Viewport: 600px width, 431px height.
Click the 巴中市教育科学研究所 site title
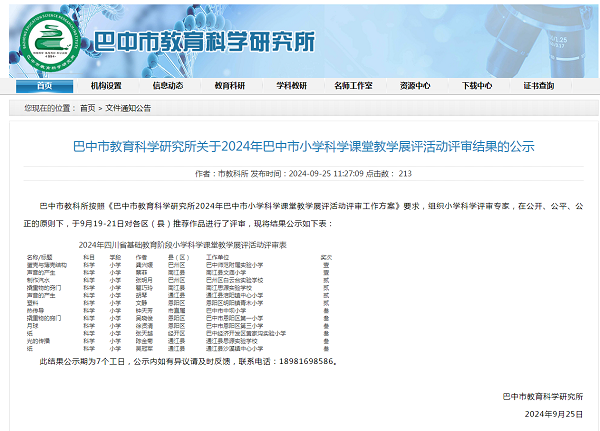(x=204, y=41)
